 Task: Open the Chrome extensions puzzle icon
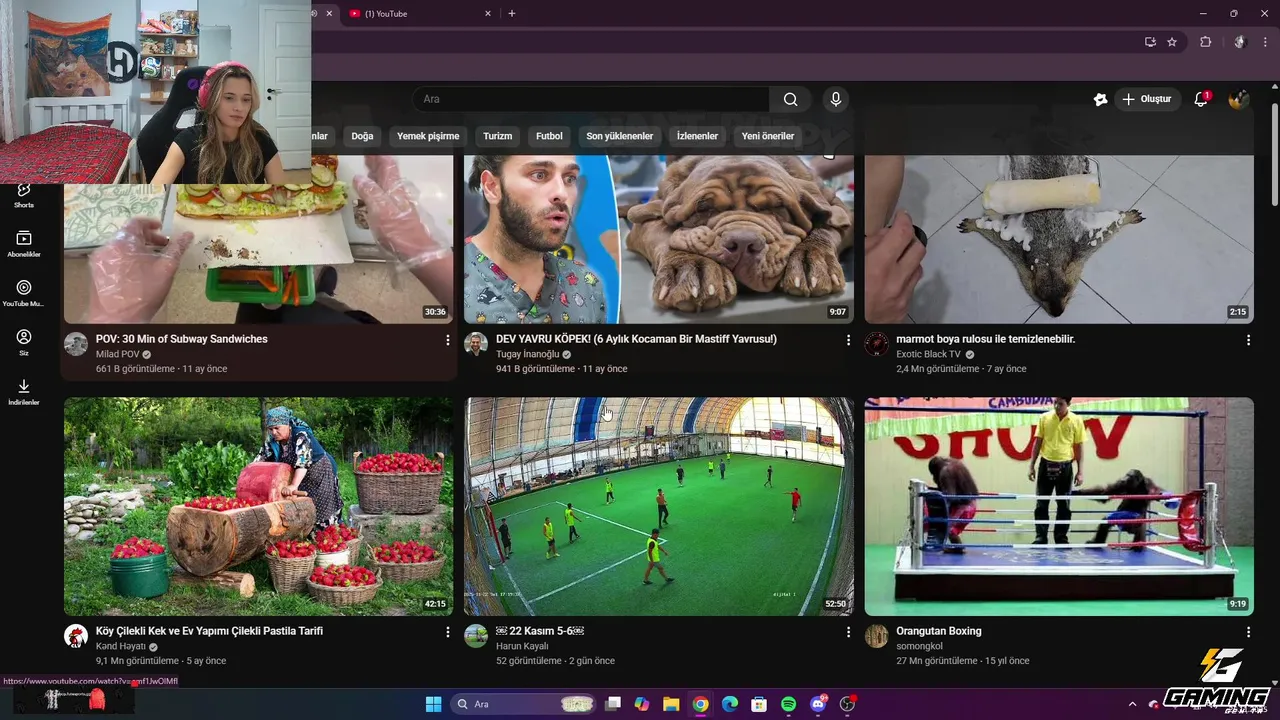(1205, 42)
